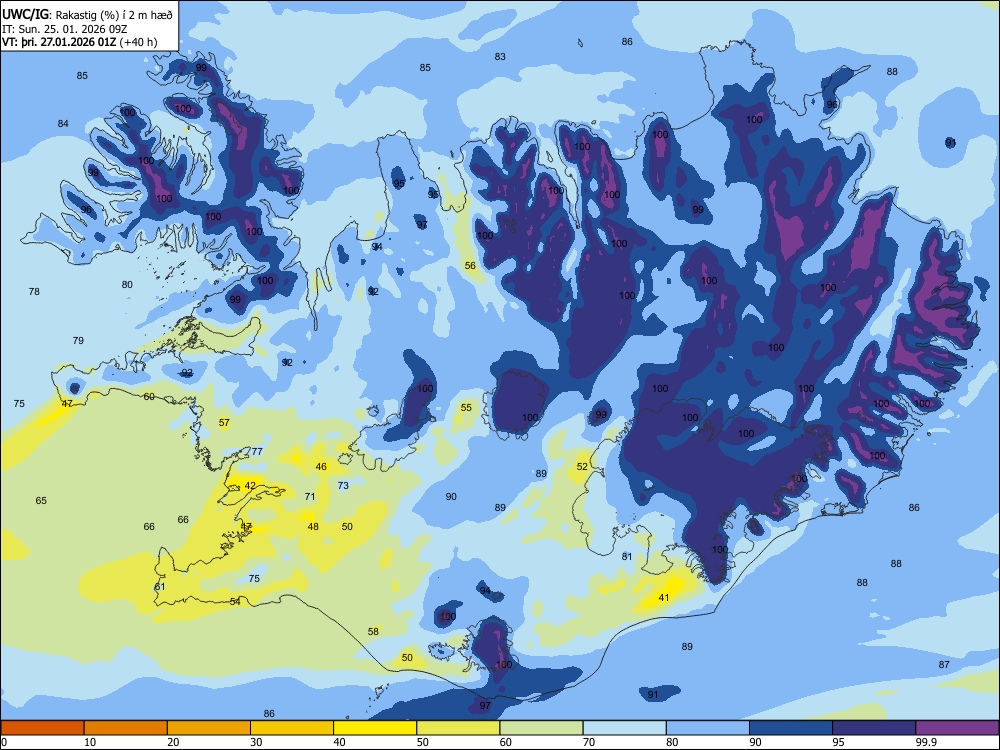The height and width of the screenshot is (750, 1000).
Task: Select the orange 10–20 legend swatch
Action: point(126,728)
